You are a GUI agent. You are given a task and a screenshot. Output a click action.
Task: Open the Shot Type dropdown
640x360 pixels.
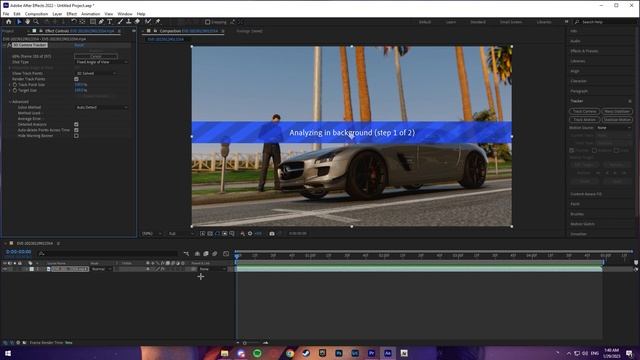102,62
